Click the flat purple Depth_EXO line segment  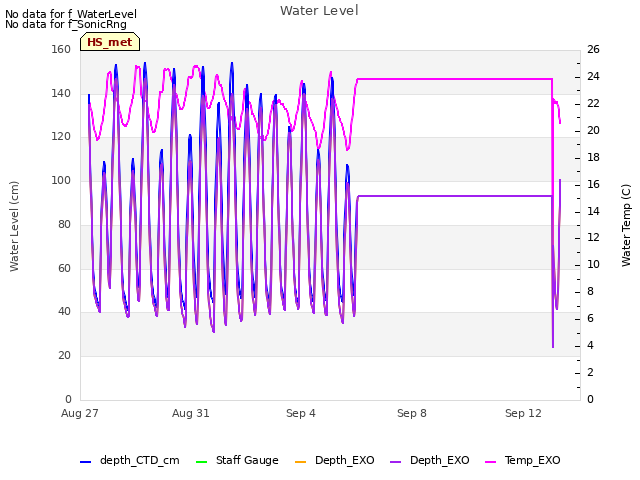point(455,196)
